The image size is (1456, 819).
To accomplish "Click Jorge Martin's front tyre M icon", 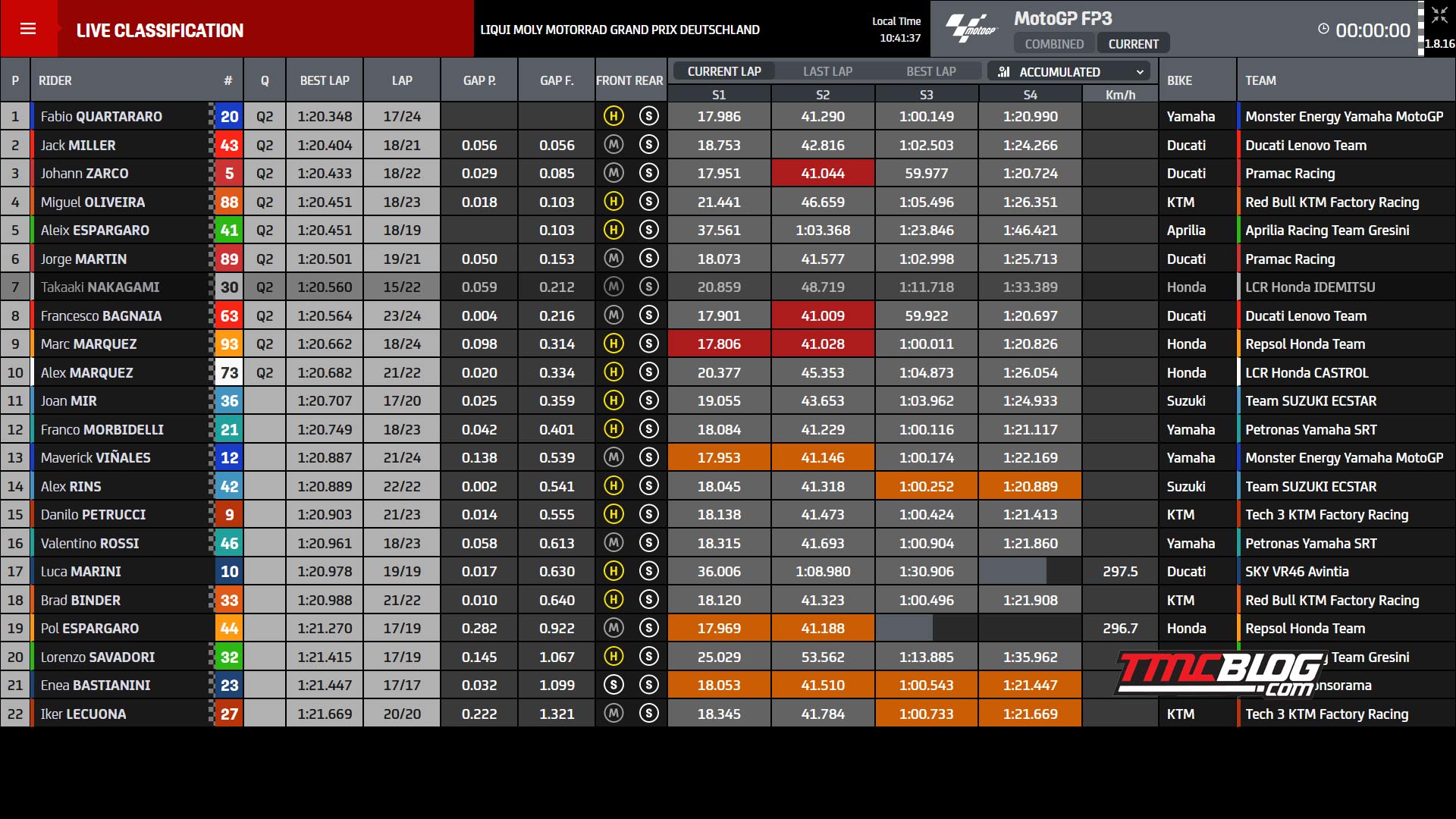I will tap(613, 259).
